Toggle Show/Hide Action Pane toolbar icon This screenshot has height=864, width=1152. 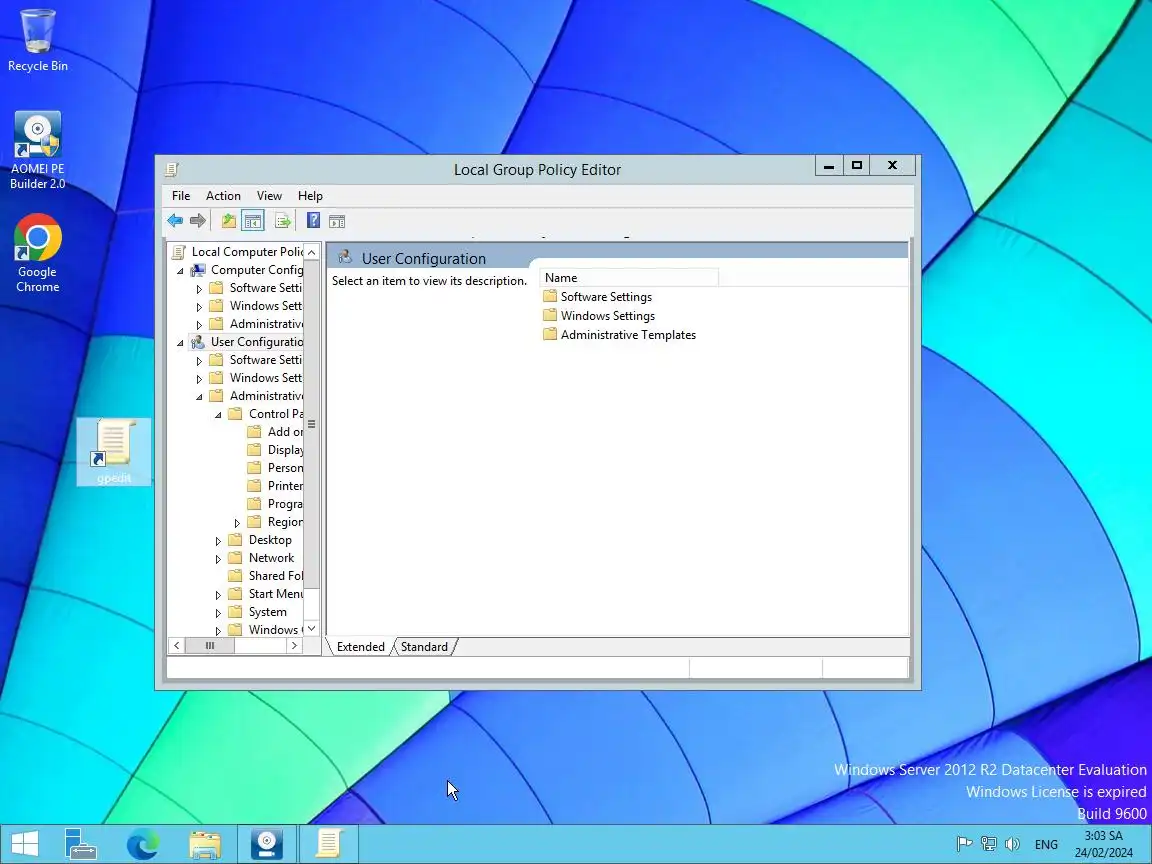(x=336, y=220)
